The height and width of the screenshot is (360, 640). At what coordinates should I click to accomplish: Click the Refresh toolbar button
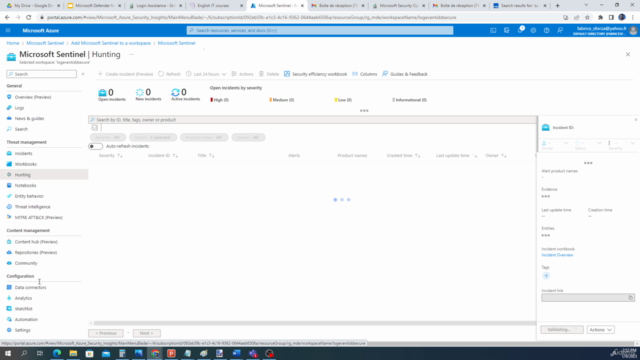(x=169, y=74)
